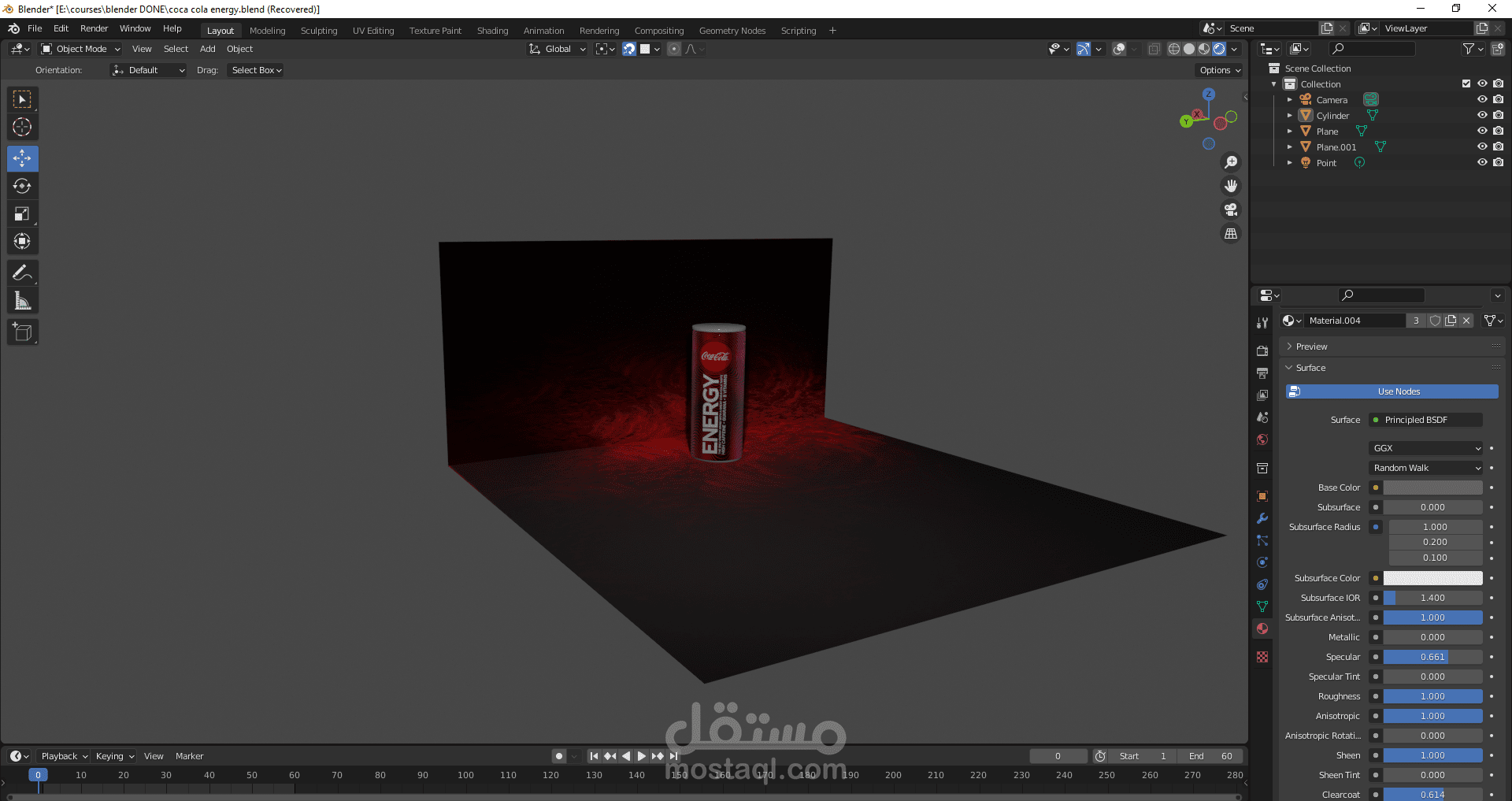
Task: Hide the Camera in viewport
Action: pyautogui.click(x=1482, y=100)
